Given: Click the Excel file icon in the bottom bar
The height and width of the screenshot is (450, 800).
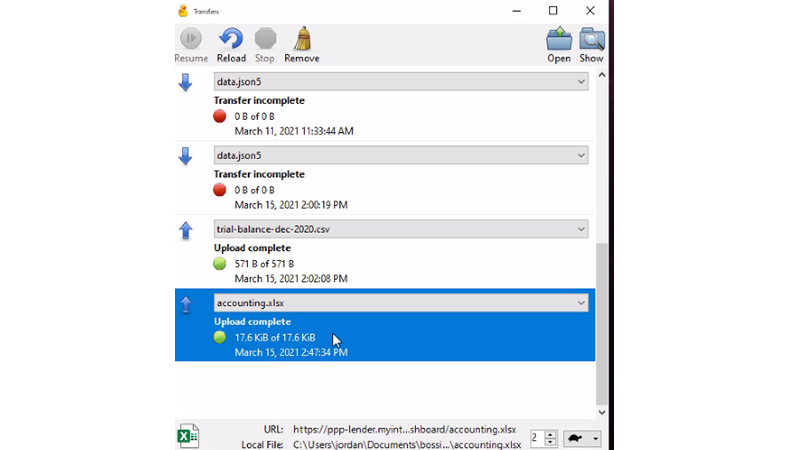Looking at the screenshot, I should (188, 436).
